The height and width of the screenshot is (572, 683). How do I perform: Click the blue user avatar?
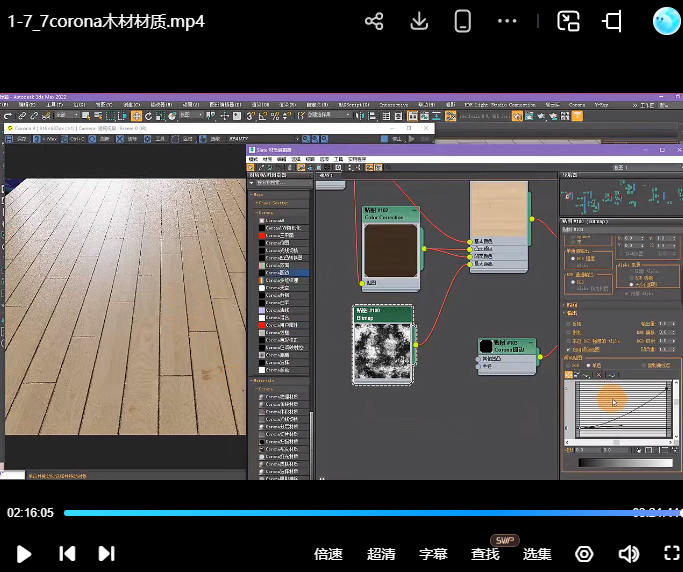(x=666, y=21)
